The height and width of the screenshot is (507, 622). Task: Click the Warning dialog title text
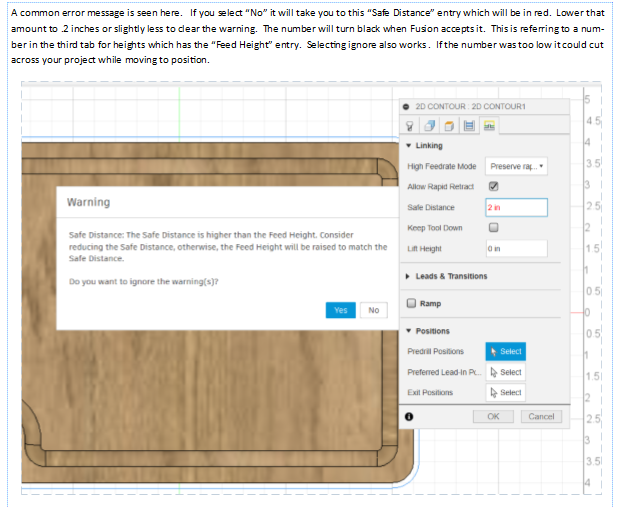(88, 202)
